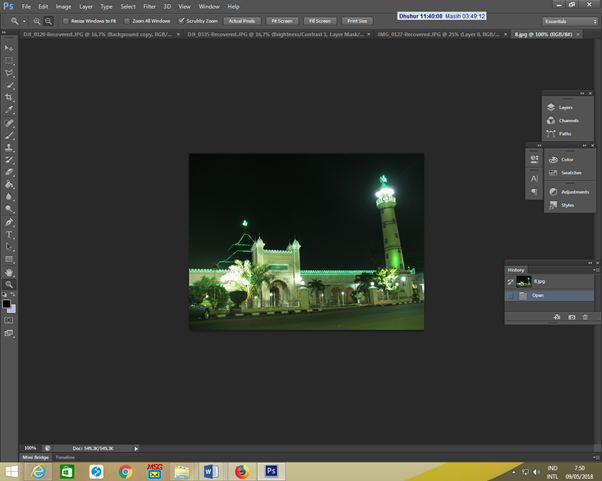The image size is (602, 481).
Task: Select the Horizontal Type tool
Action: 9,235
